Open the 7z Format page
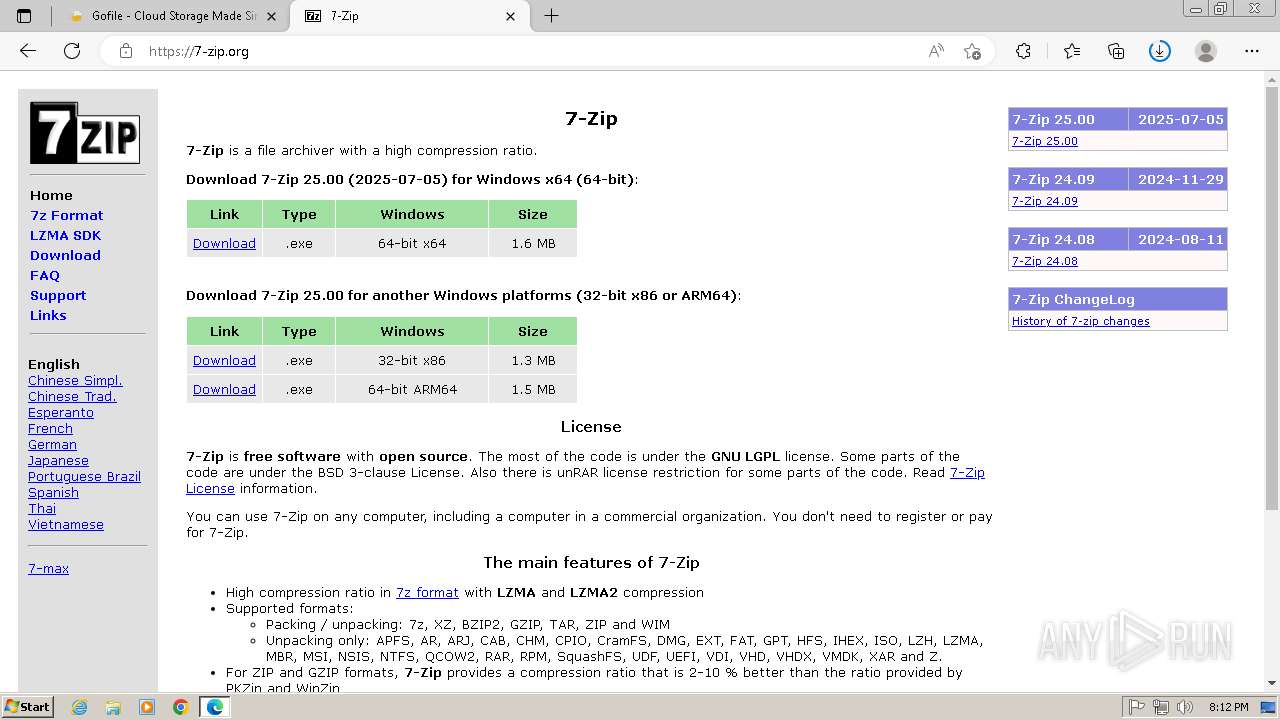 (66, 215)
